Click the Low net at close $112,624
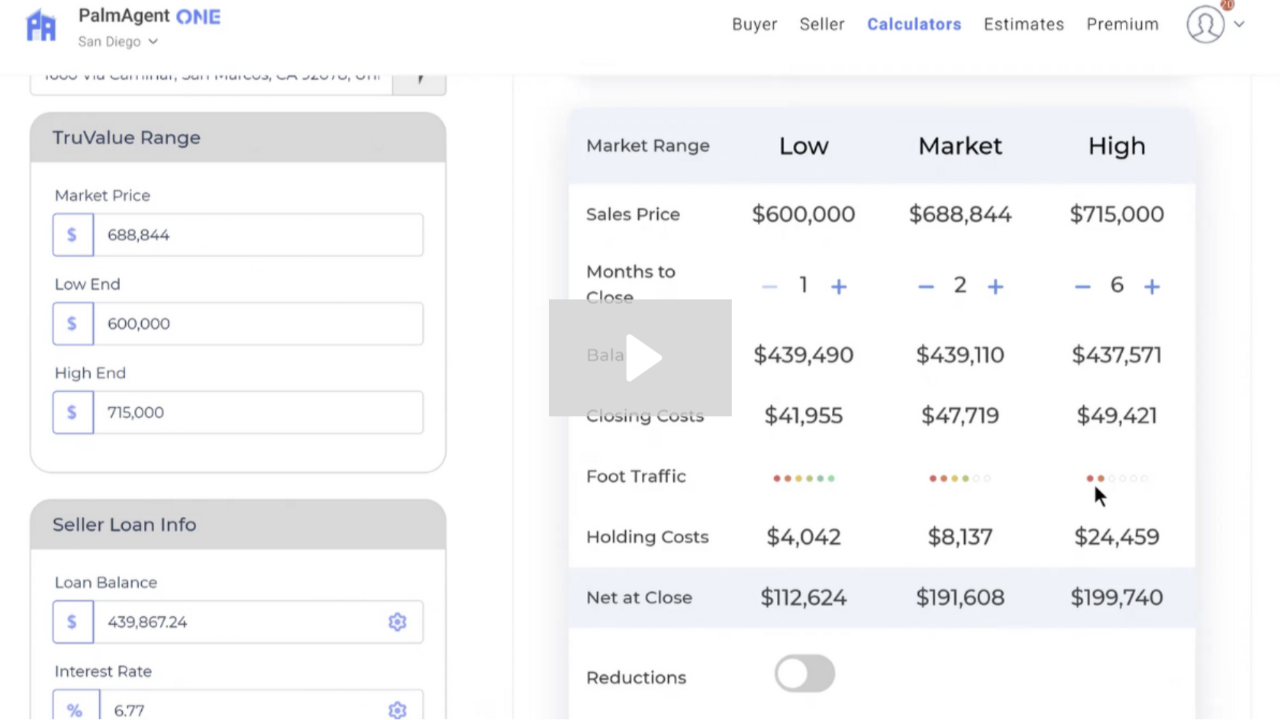The height and width of the screenshot is (720, 1280). tap(804, 598)
